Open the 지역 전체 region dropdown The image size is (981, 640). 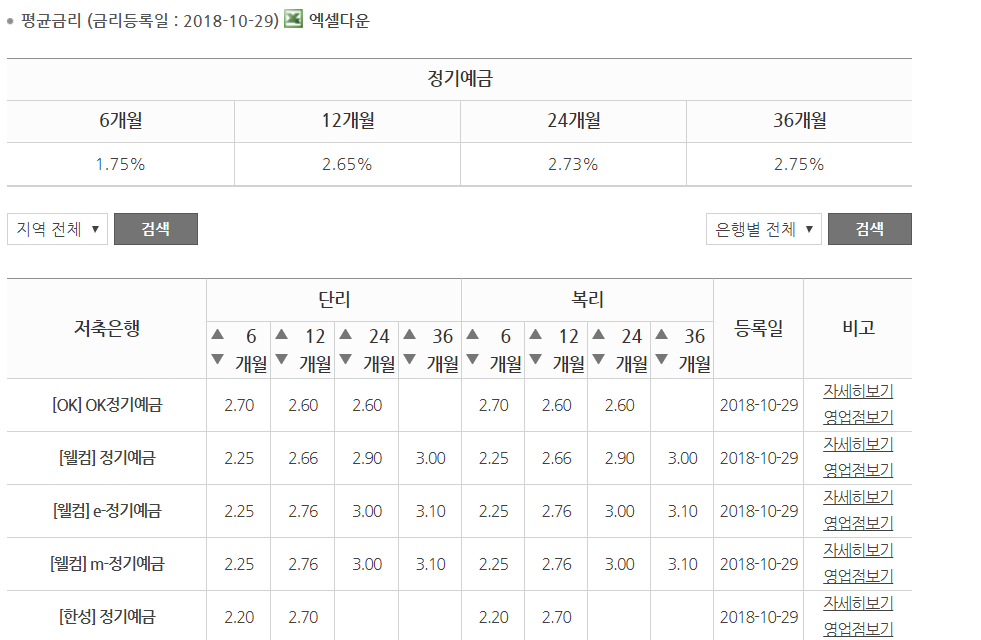click(58, 229)
